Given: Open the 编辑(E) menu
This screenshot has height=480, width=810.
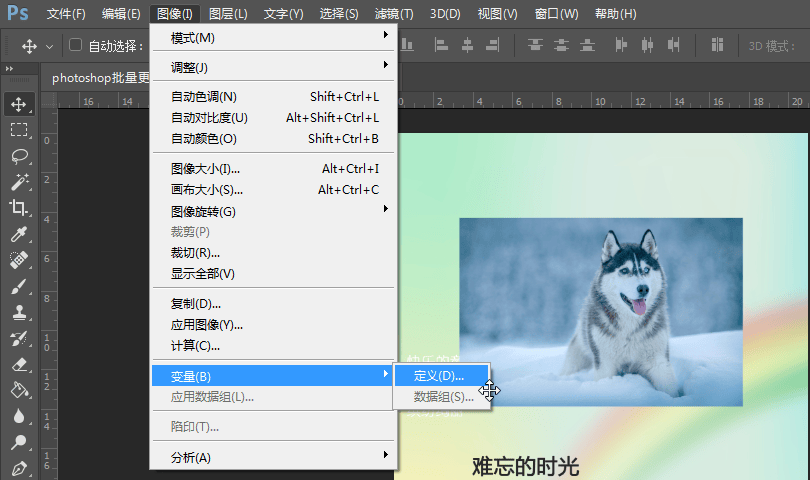Looking at the screenshot, I should pyautogui.click(x=121, y=14).
